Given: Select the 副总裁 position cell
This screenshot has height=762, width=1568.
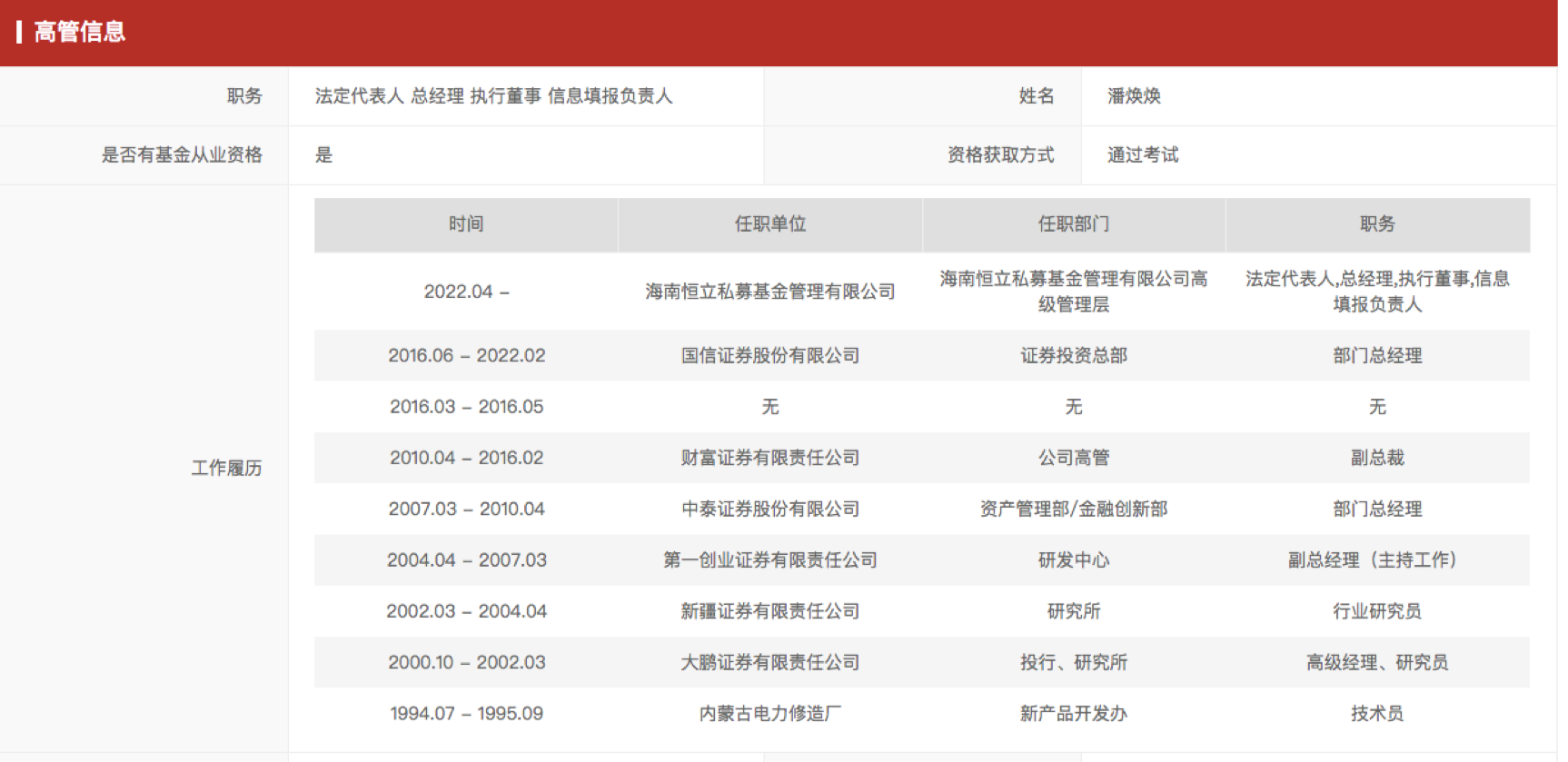Looking at the screenshot, I should 1377,458.
